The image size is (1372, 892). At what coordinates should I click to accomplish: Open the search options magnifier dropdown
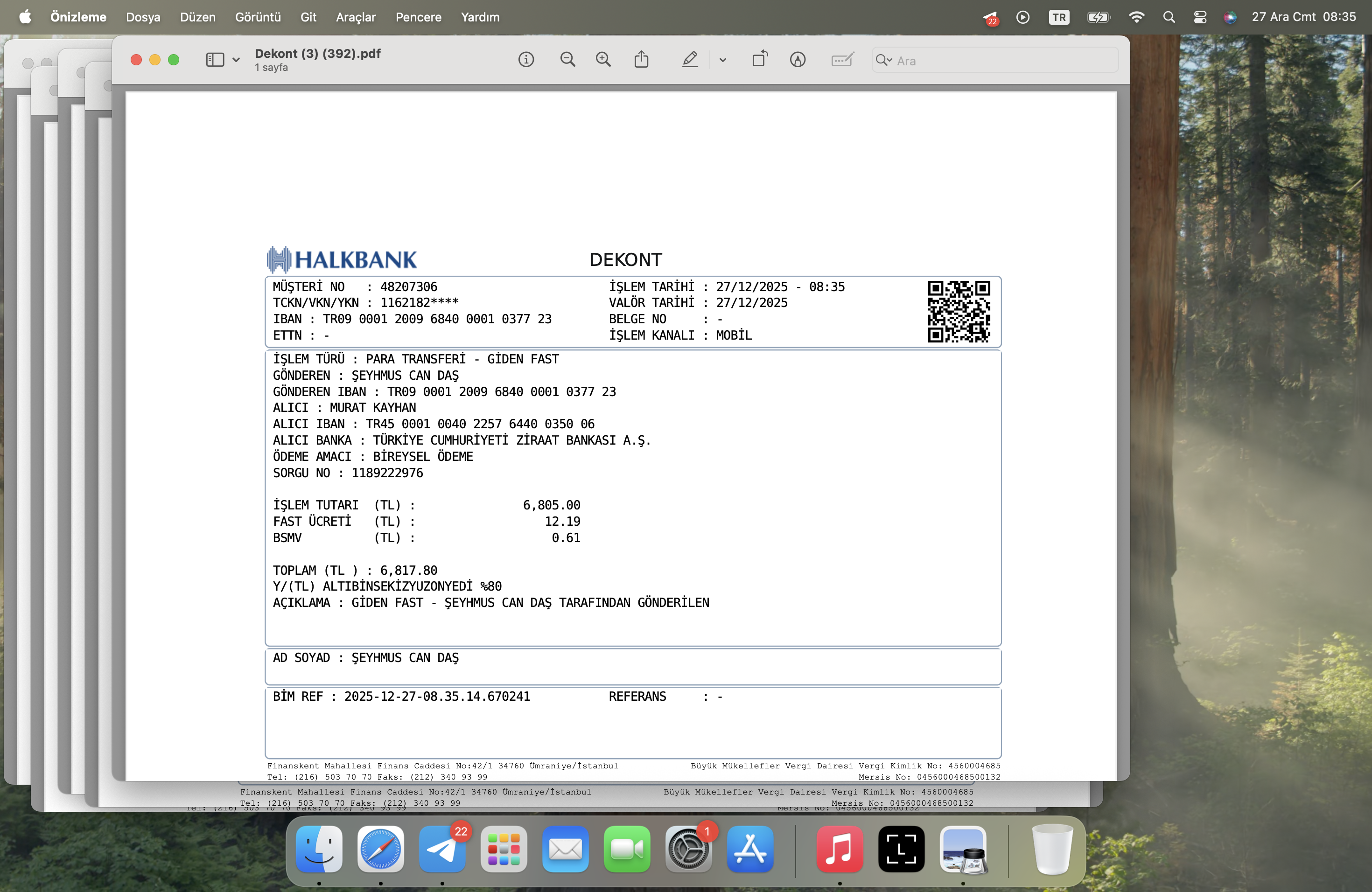click(884, 60)
